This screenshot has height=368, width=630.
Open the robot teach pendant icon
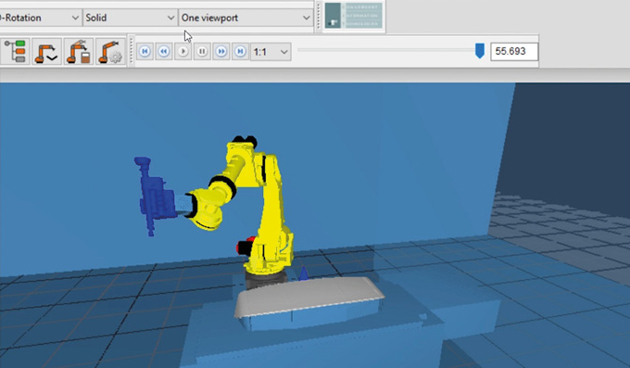coord(78,51)
